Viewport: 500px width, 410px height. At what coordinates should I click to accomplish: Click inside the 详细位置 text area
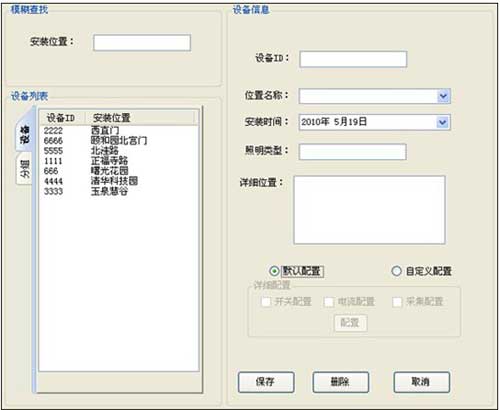[x=369, y=210]
